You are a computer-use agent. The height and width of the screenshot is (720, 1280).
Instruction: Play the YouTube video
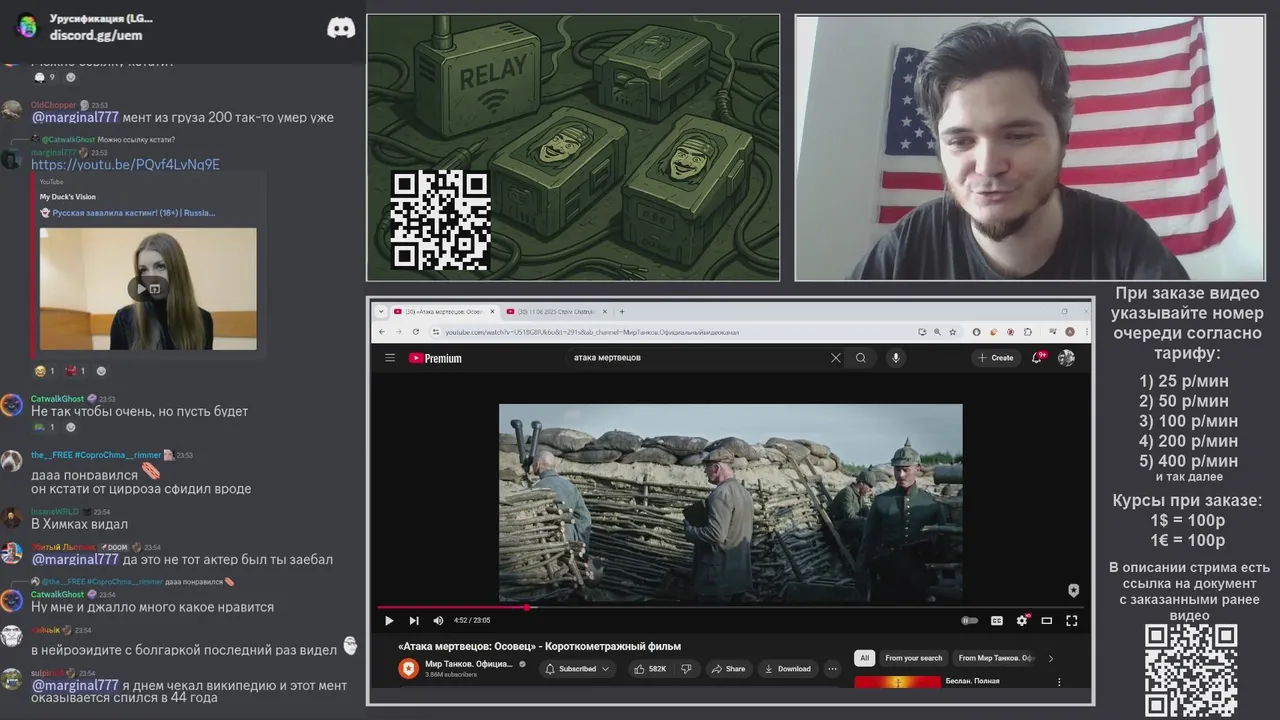click(389, 621)
